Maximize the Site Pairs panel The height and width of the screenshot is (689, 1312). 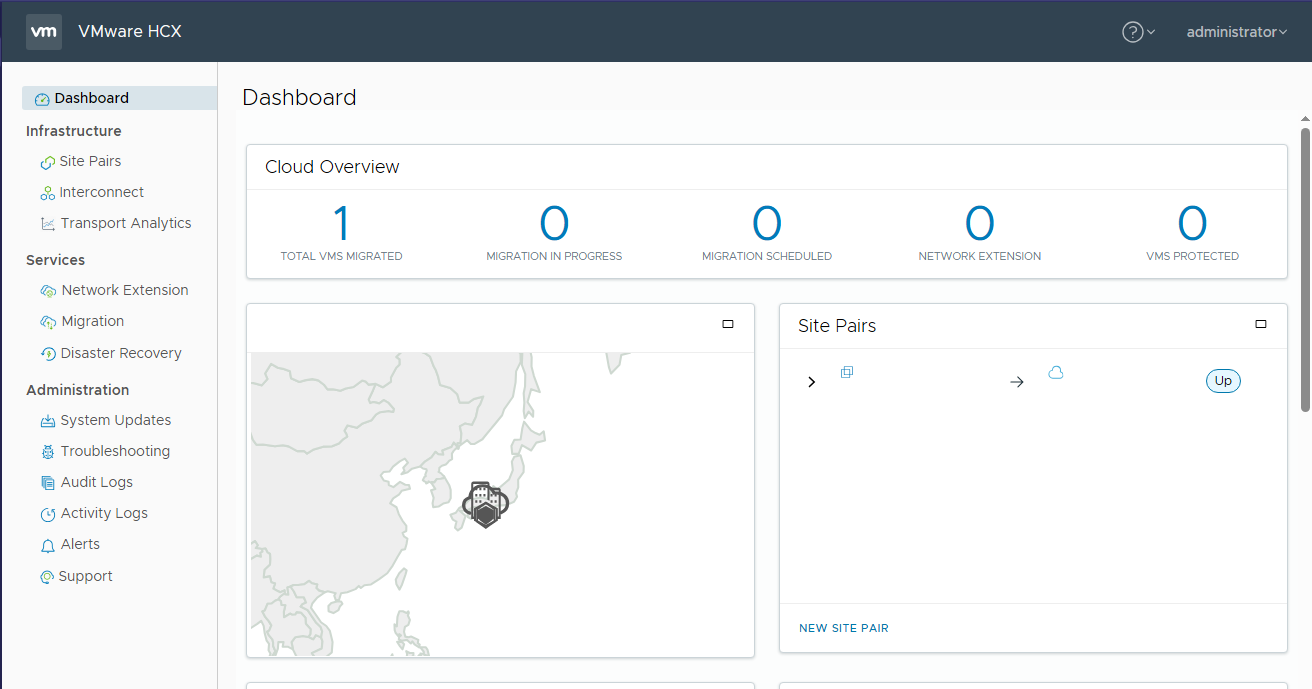[1261, 324]
